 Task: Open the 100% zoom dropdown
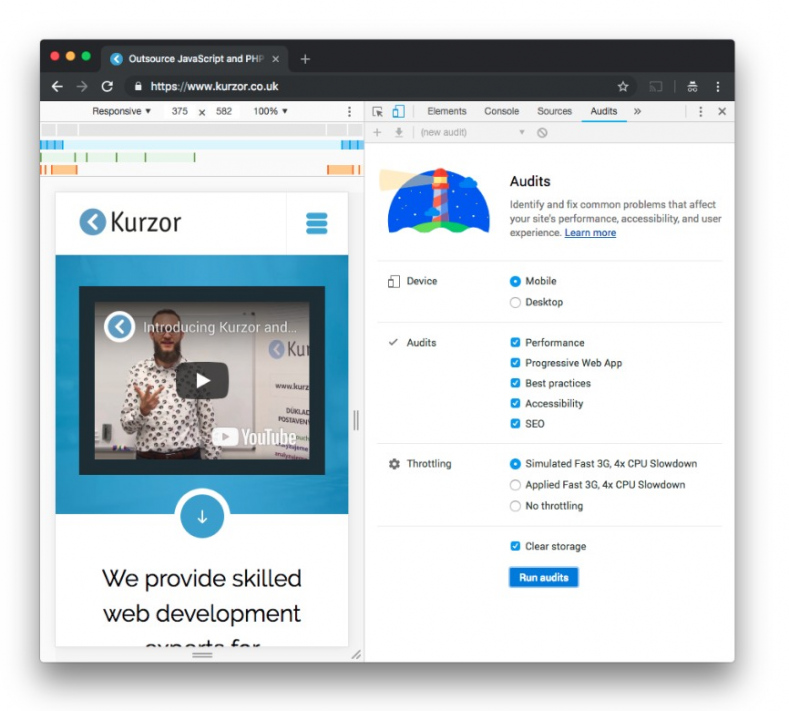coord(270,111)
